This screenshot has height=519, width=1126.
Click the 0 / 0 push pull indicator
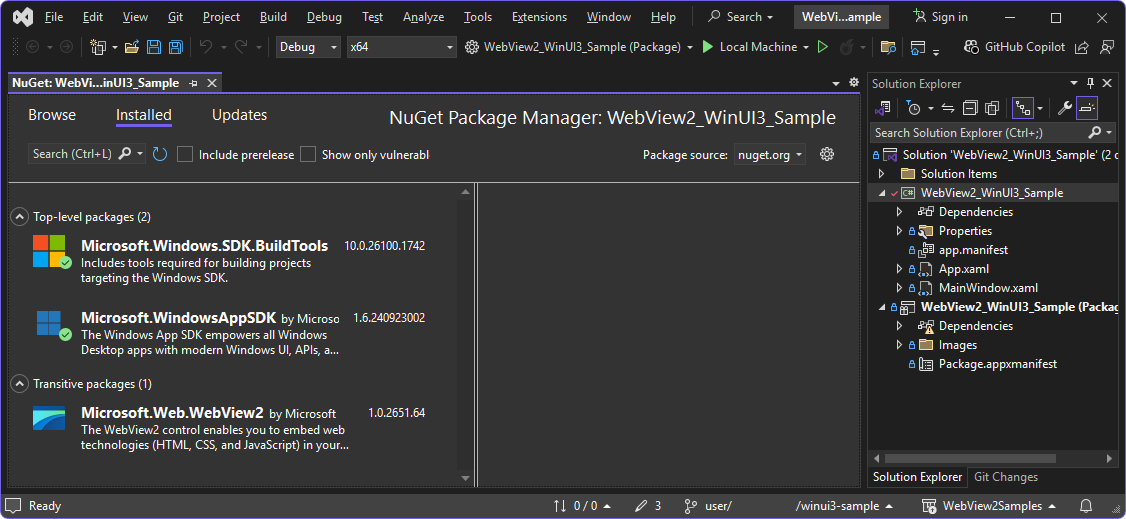[582, 505]
